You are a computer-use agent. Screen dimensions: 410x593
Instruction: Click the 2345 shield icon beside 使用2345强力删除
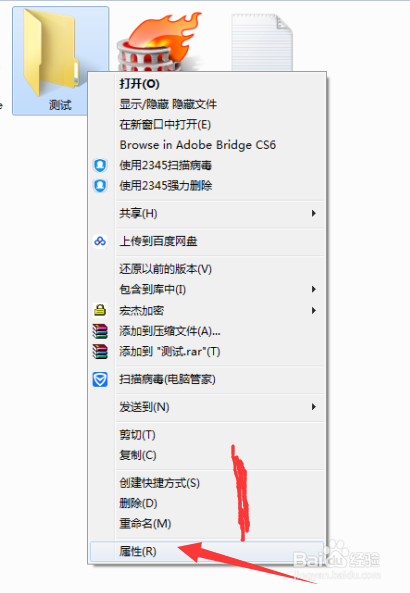(x=100, y=186)
